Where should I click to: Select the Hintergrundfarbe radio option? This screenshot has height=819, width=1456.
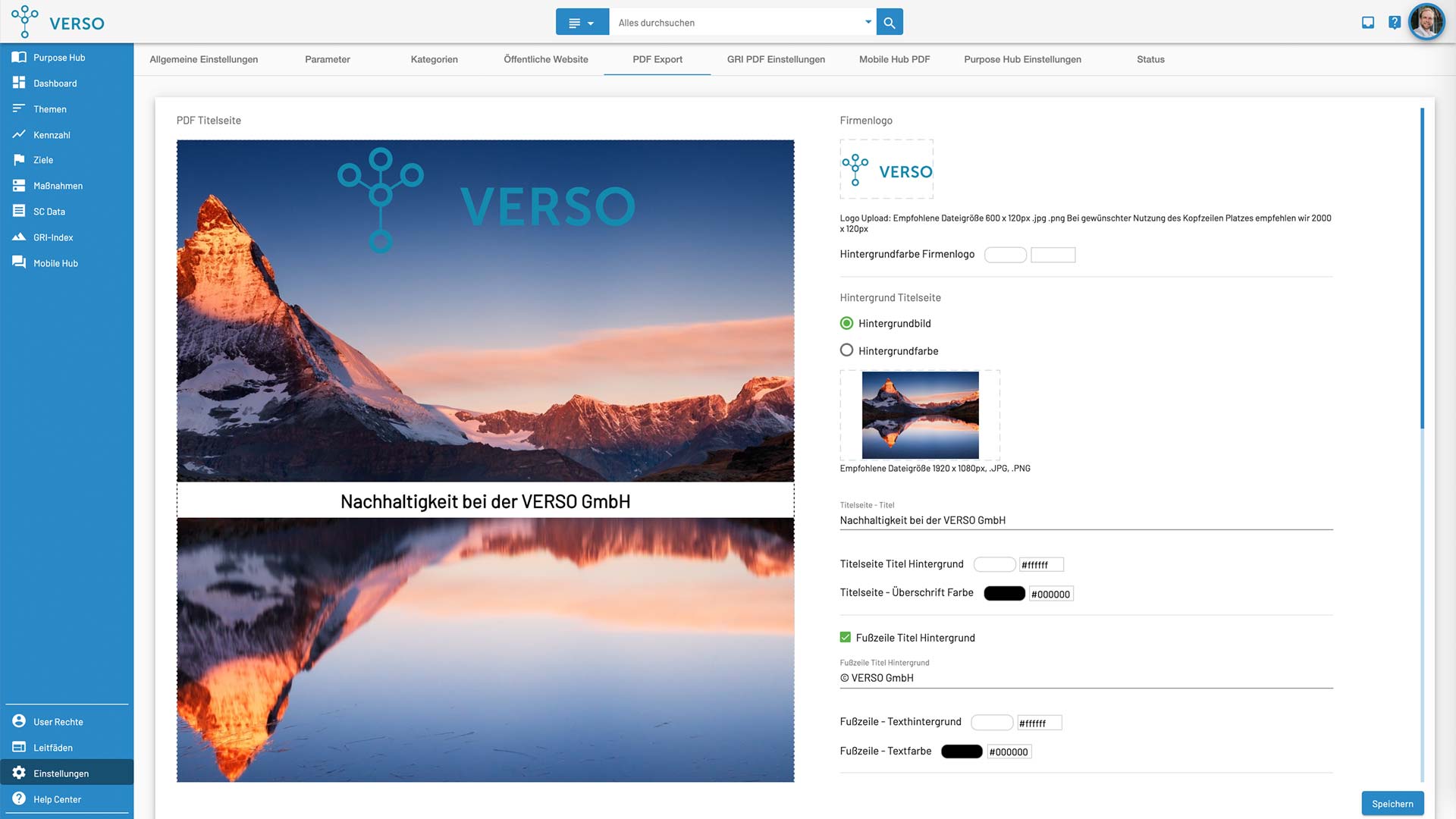pos(847,350)
